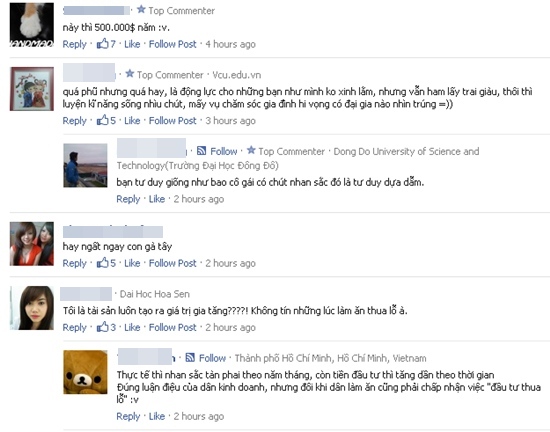Open the teddy bear profile picture
Image resolution: width=550 pixels, height=432 pixels.
tap(85, 372)
